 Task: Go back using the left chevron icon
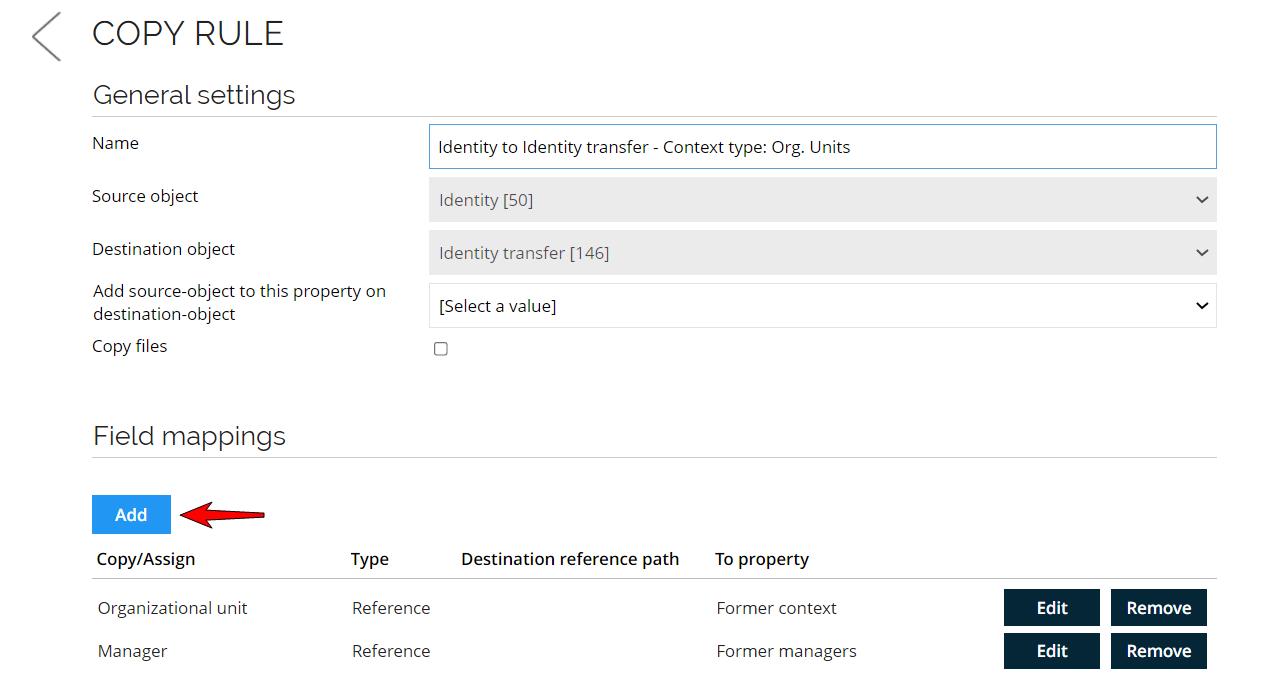tap(47, 37)
